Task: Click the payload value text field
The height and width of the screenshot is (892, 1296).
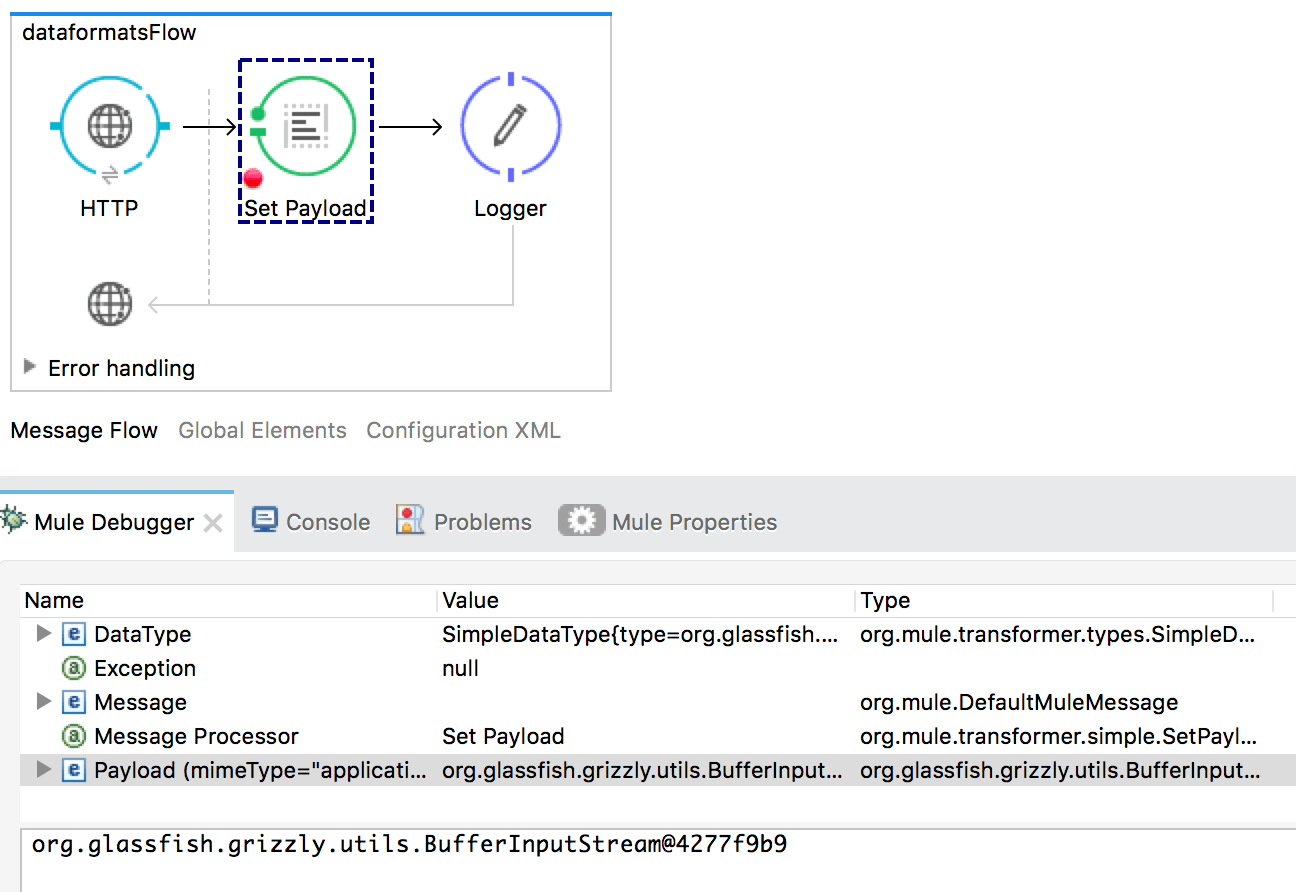Action: pos(650,856)
